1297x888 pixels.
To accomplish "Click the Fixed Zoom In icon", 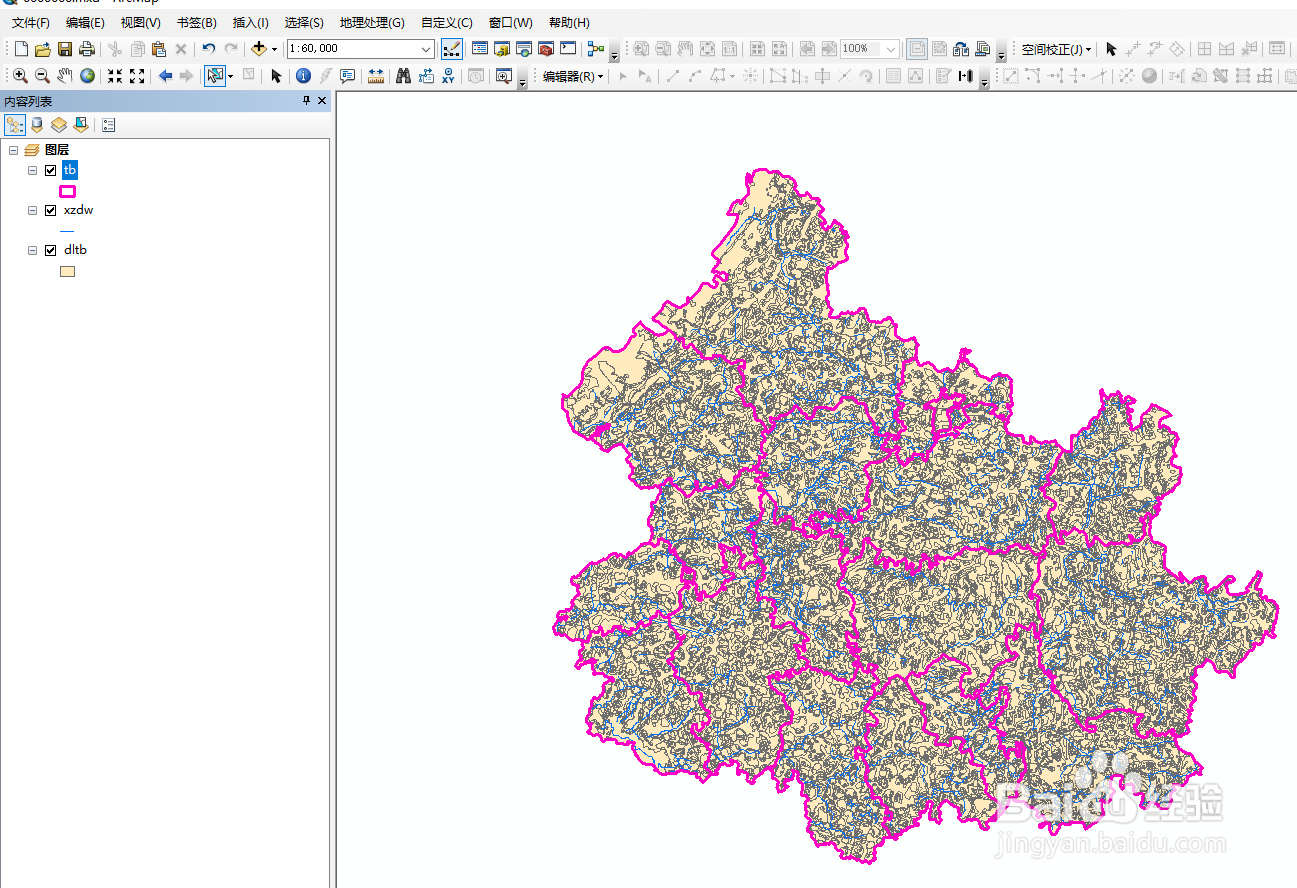I will 115,76.
